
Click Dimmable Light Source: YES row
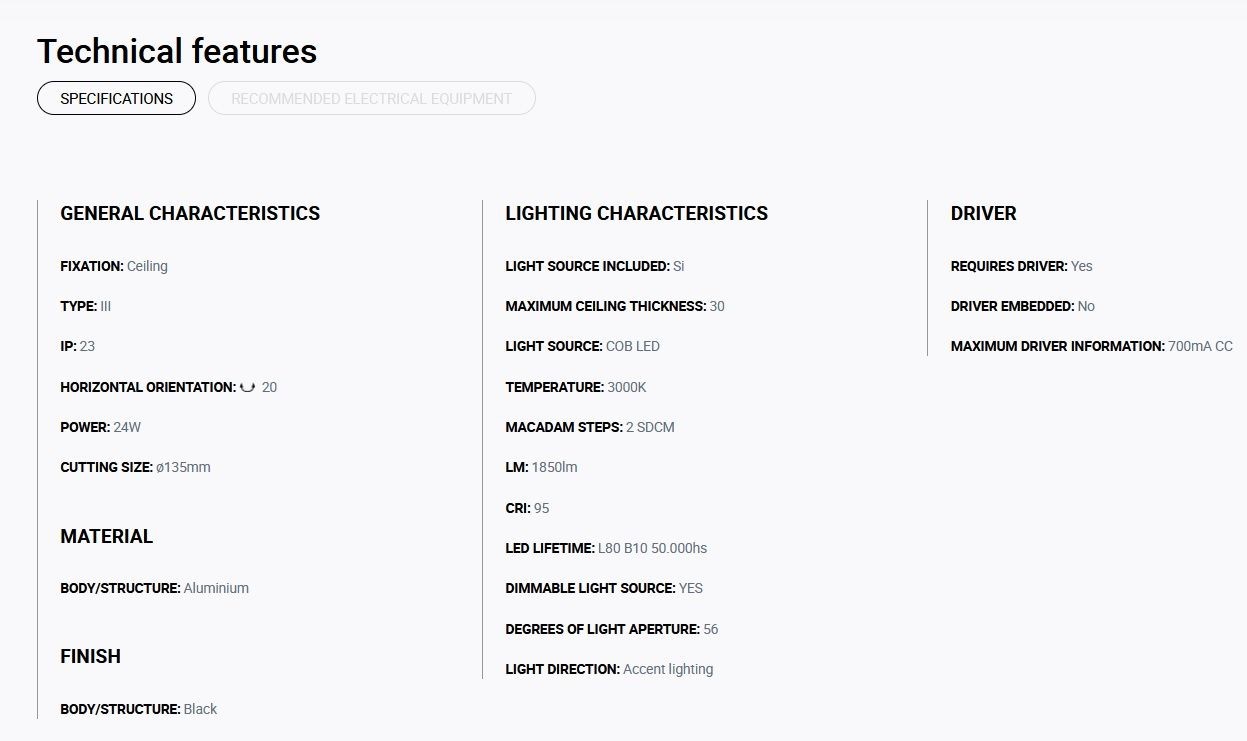pos(604,588)
